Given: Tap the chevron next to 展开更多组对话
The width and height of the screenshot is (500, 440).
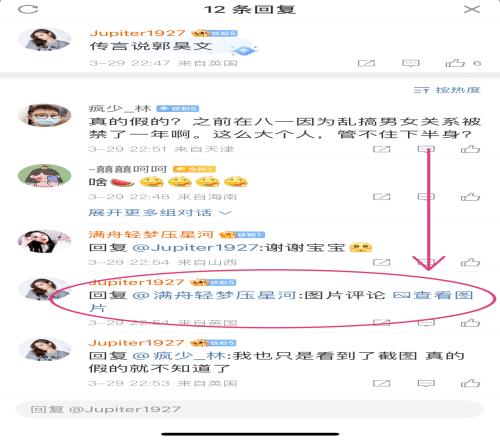Looking at the screenshot, I should coord(226,213).
